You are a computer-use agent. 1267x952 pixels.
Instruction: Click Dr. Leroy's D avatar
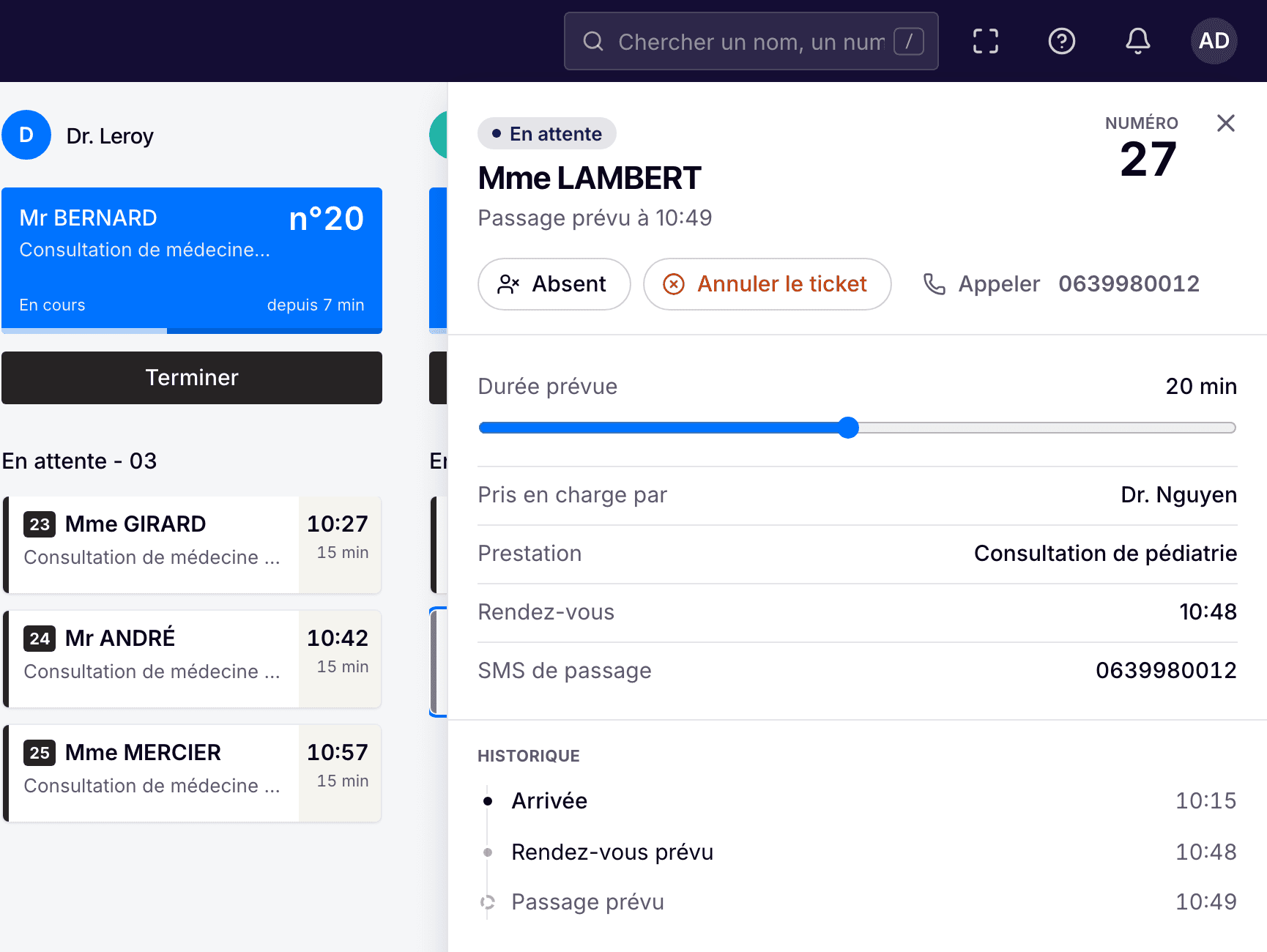(26, 135)
